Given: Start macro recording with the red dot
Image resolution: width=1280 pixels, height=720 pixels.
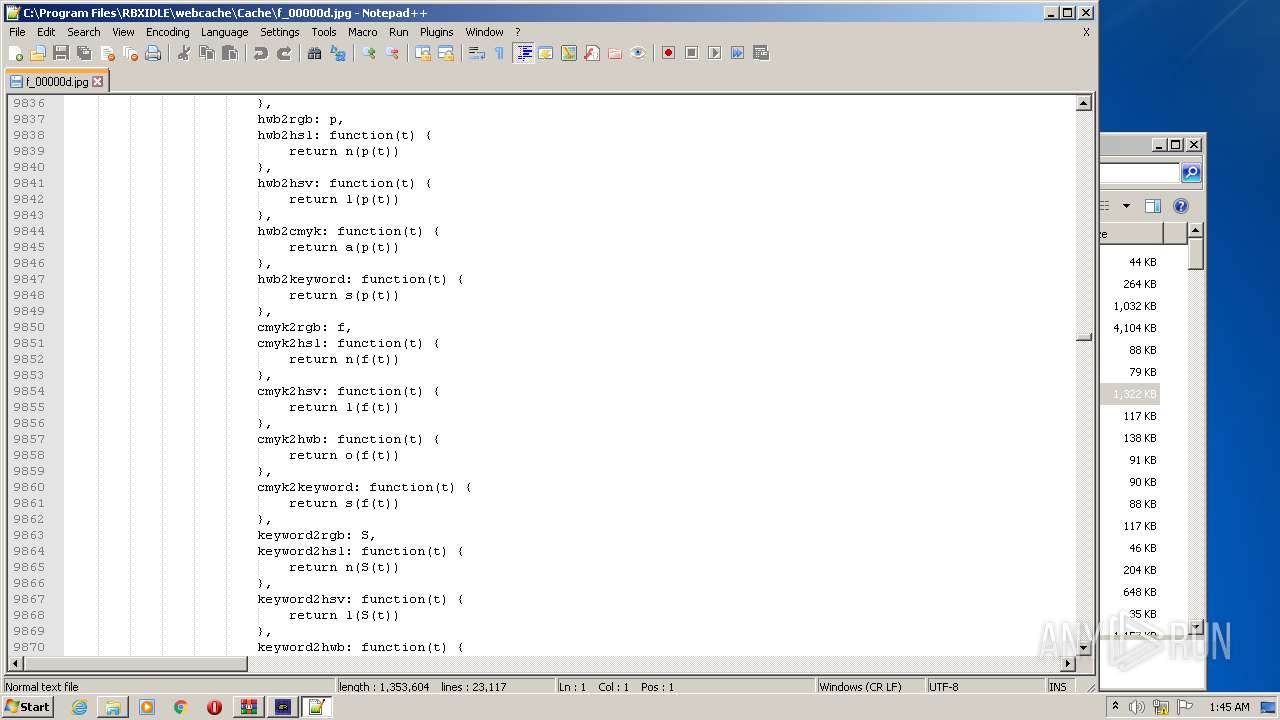Looking at the screenshot, I should 668,53.
